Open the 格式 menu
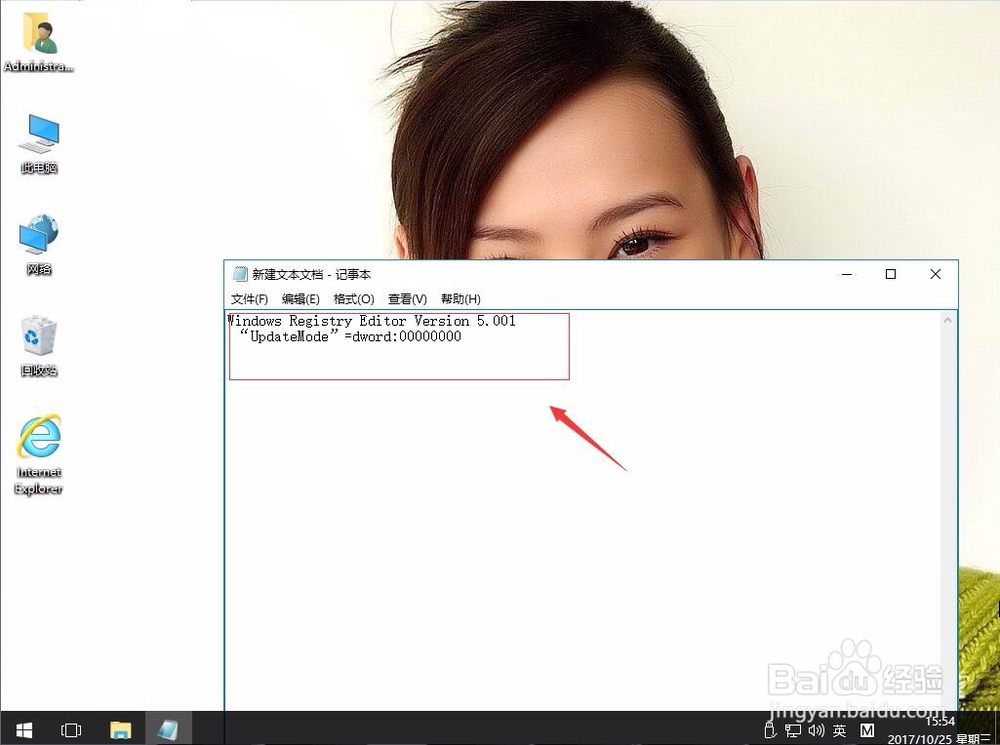Viewport: 1000px width, 745px height. pyautogui.click(x=353, y=298)
